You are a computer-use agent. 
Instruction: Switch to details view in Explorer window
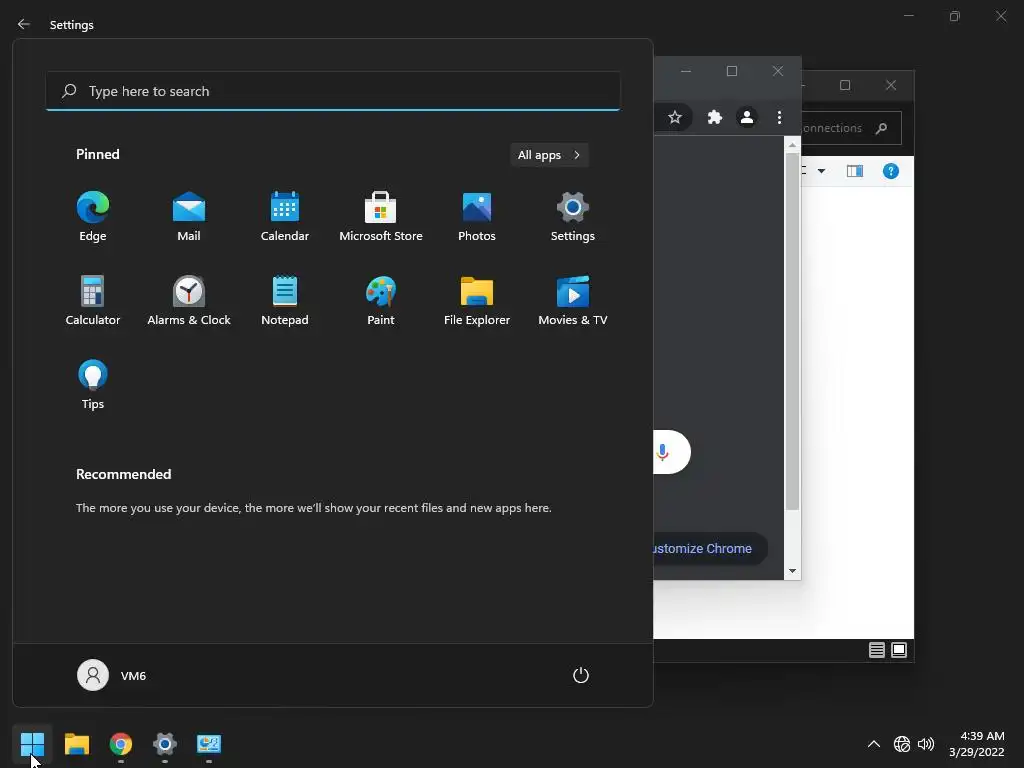point(876,650)
